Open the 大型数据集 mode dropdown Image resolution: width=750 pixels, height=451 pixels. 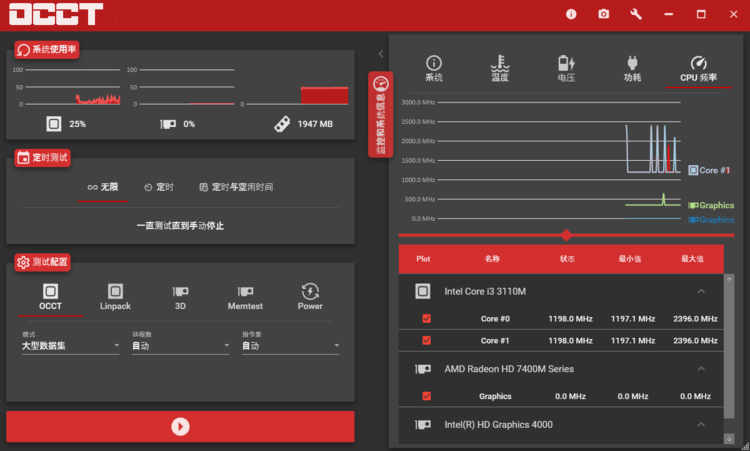pyautogui.click(x=70, y=346)
